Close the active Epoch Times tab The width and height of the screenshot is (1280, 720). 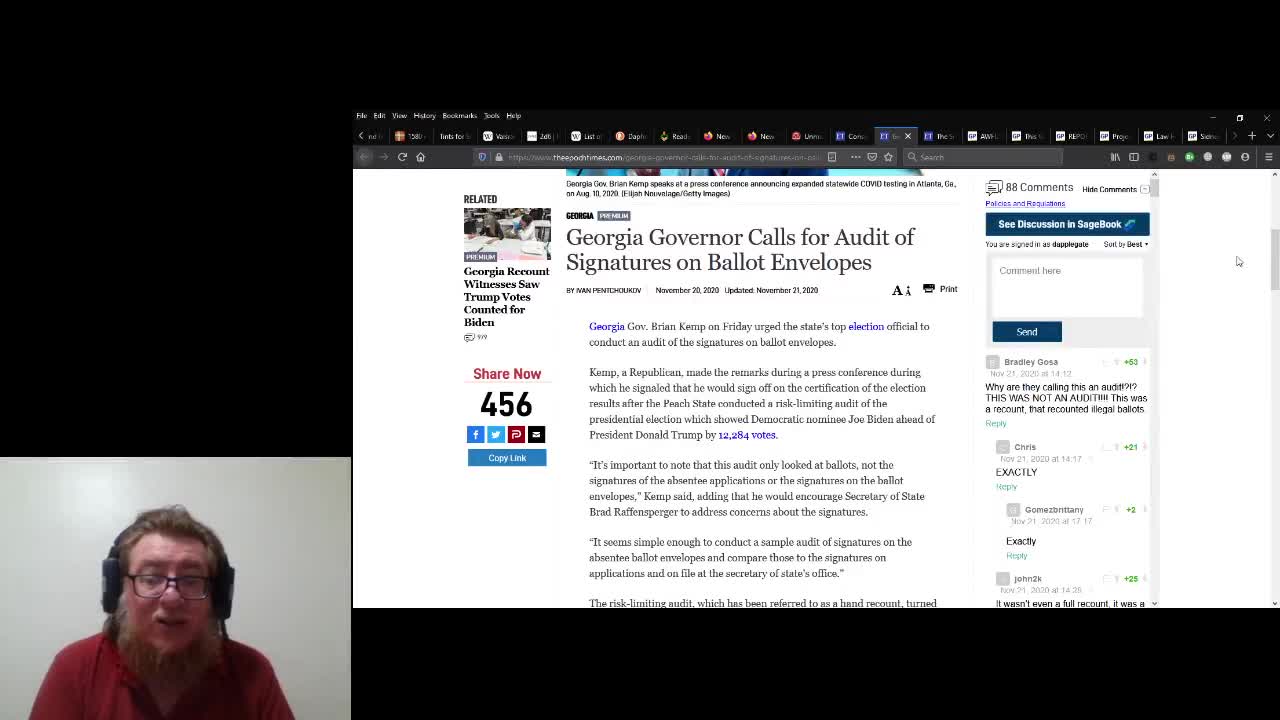coord(908,136)
